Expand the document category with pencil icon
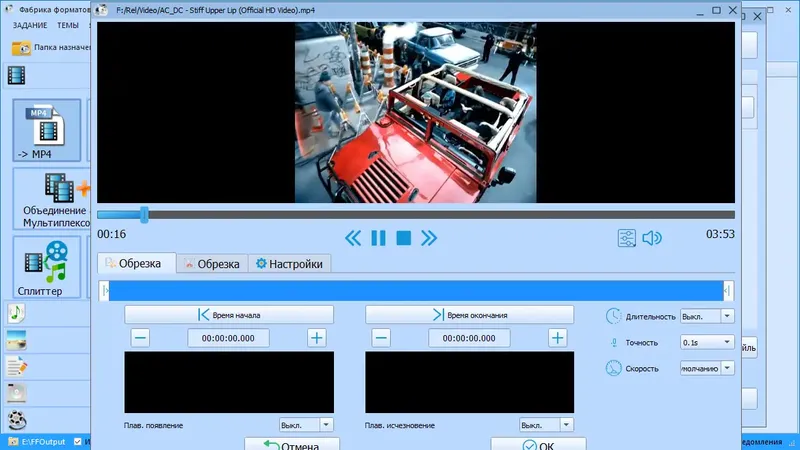 pyautogui.click(x=16, y=366)
